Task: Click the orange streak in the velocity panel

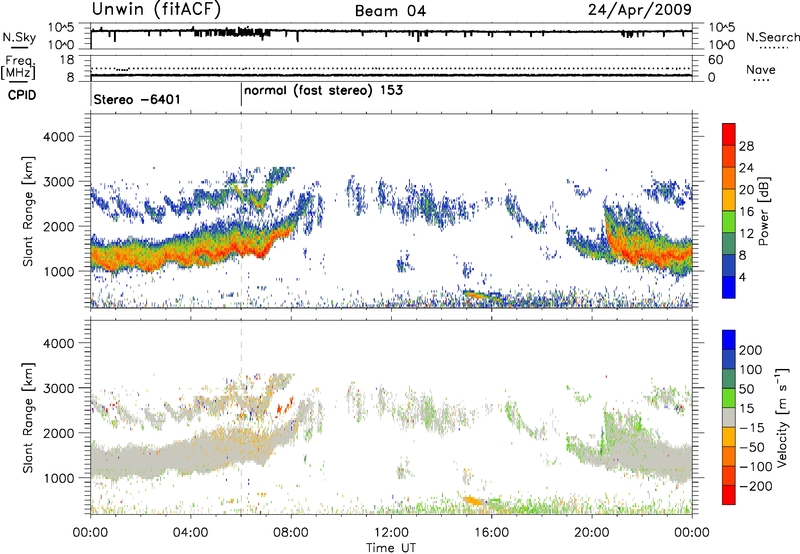Action: click(475, 501)
